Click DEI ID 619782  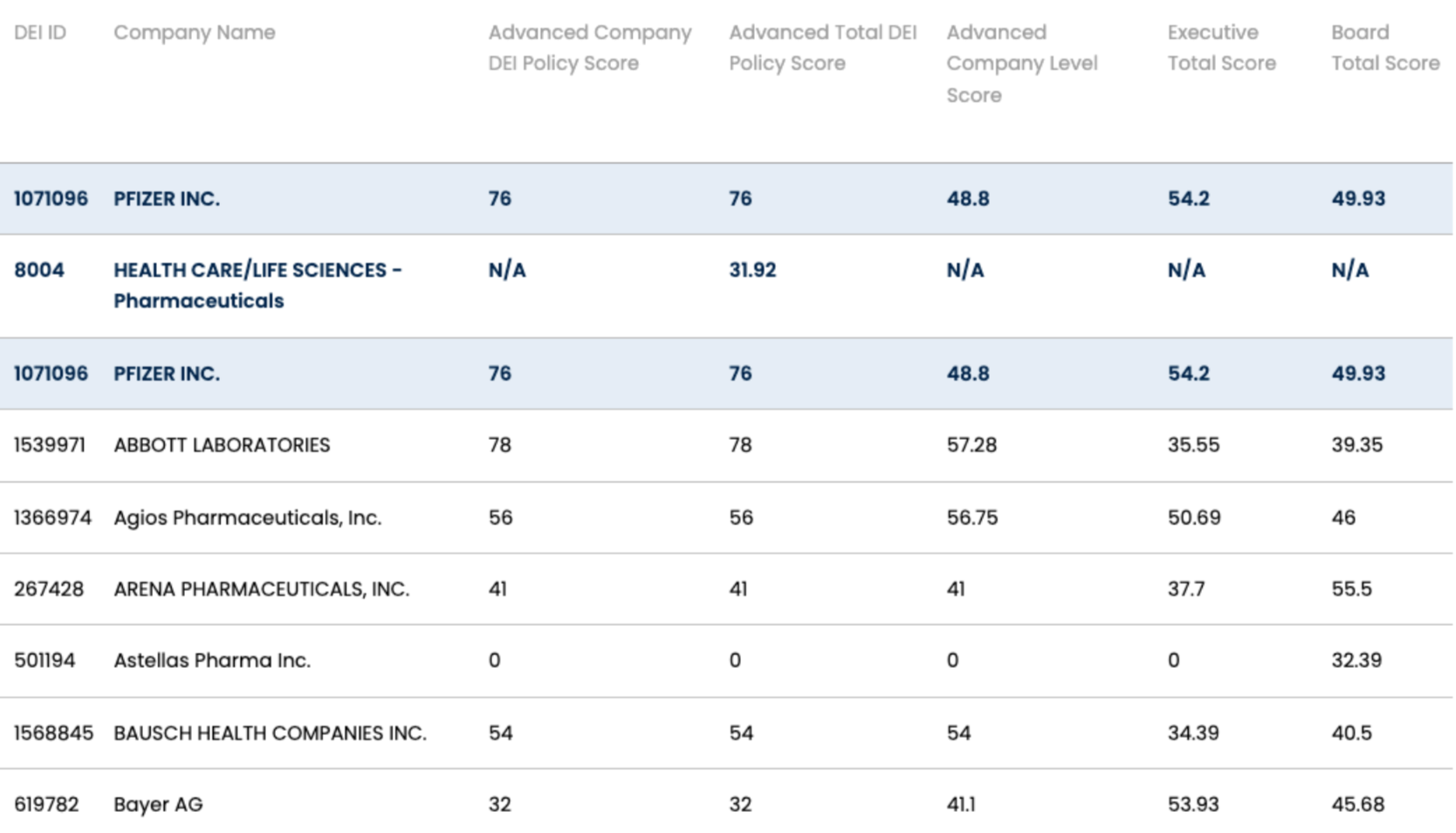(x=46, y=805)
